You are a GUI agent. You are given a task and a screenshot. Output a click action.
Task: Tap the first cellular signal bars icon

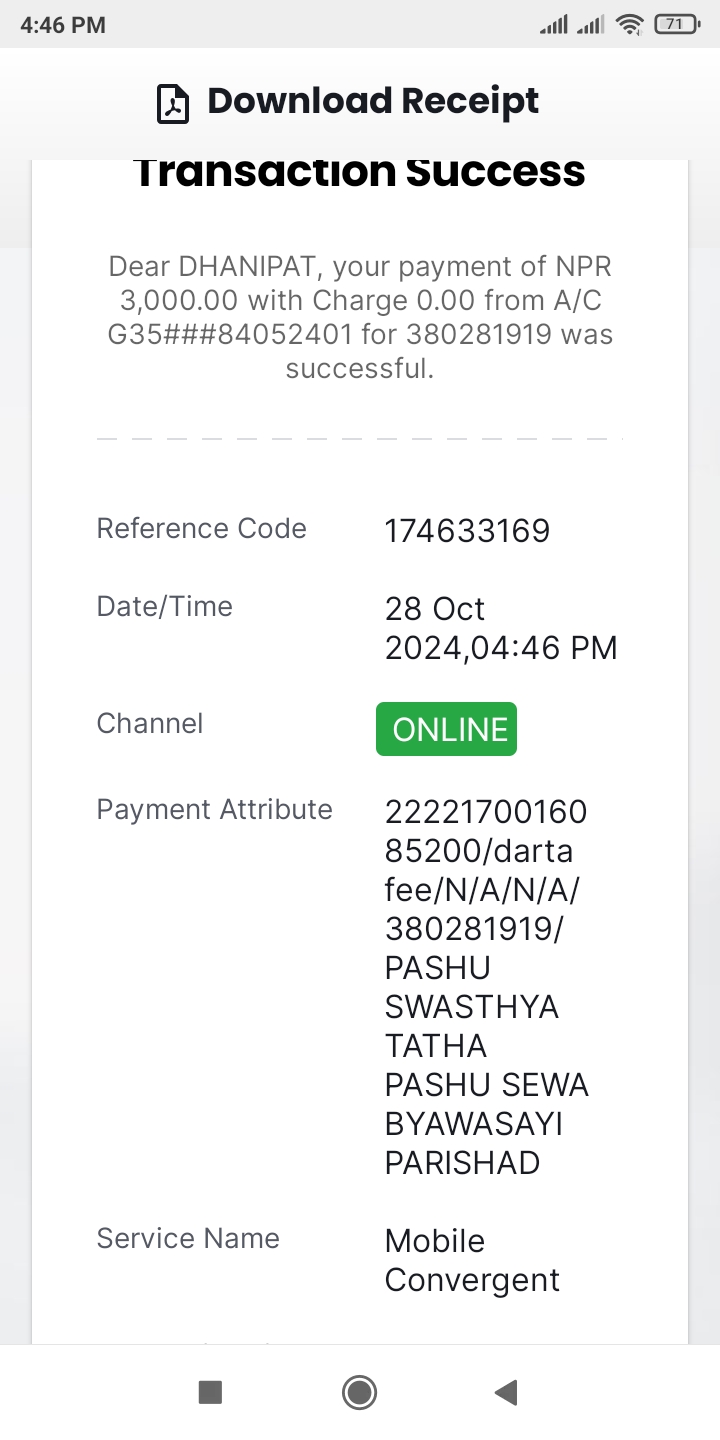pos(554,24)
